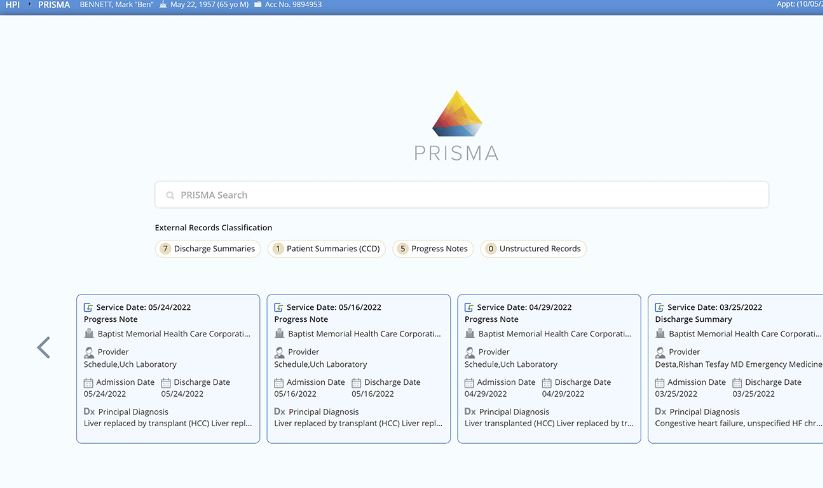Click Provider person icon on 03/25/2022 card

click(x=660, y=352)
